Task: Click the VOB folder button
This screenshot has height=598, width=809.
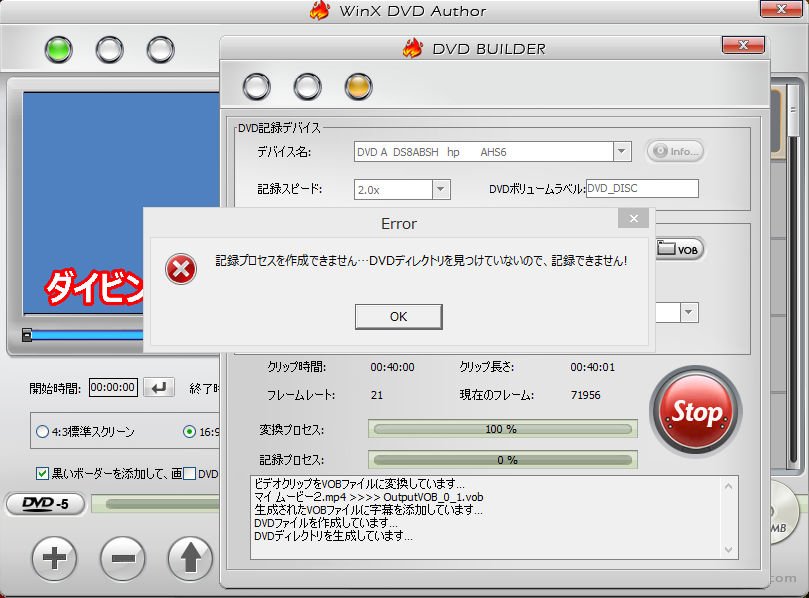Action: click(679, 249)
